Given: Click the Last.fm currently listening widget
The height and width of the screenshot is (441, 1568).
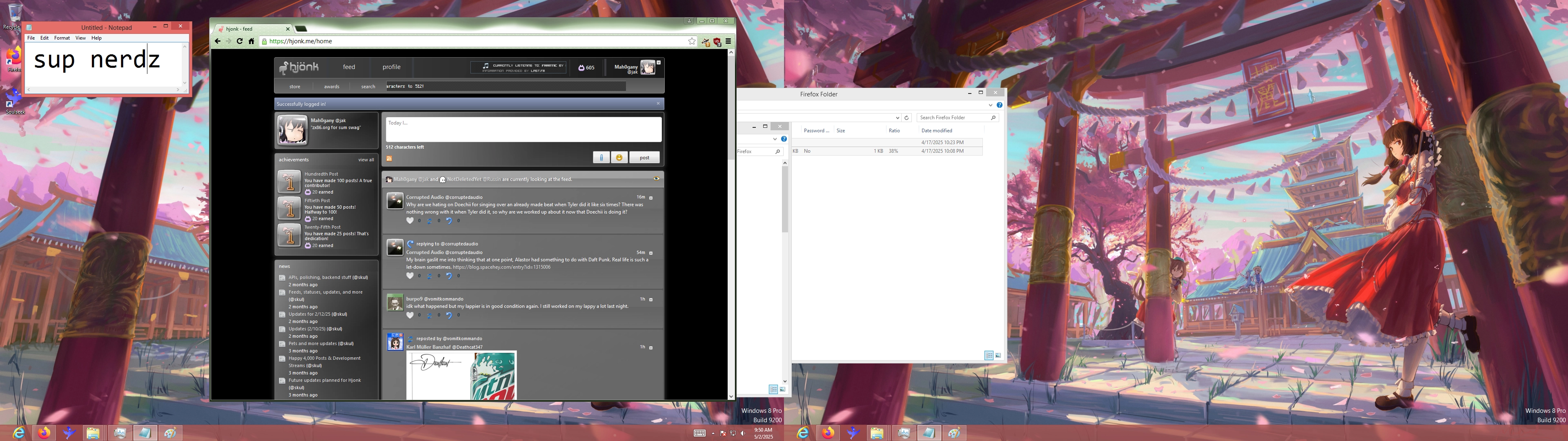Looking at the screenshot, I should [519, 67].
